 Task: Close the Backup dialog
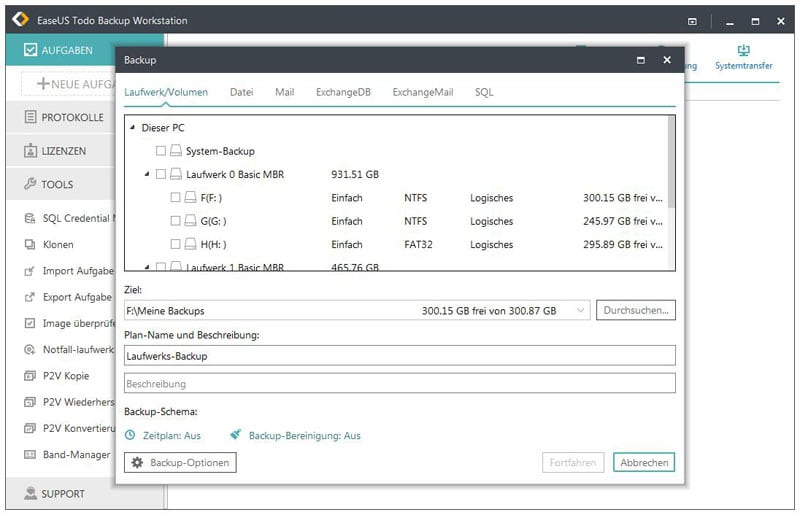point(667,60)
